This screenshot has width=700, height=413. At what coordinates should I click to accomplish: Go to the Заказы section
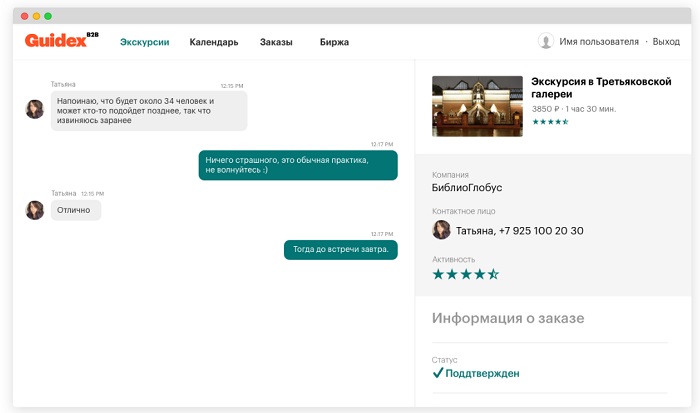point(276,42)
